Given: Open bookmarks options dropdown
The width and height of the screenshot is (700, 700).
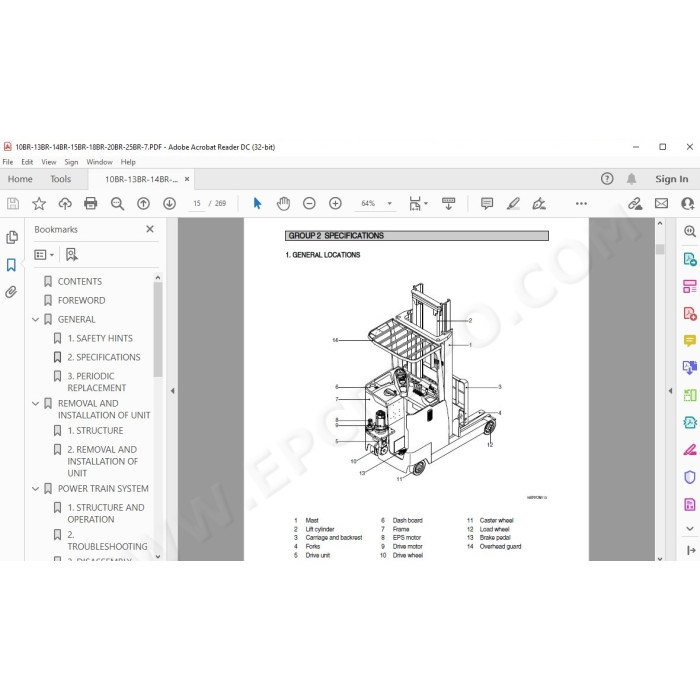Looking at the screenshot, I should coord(44,254).
